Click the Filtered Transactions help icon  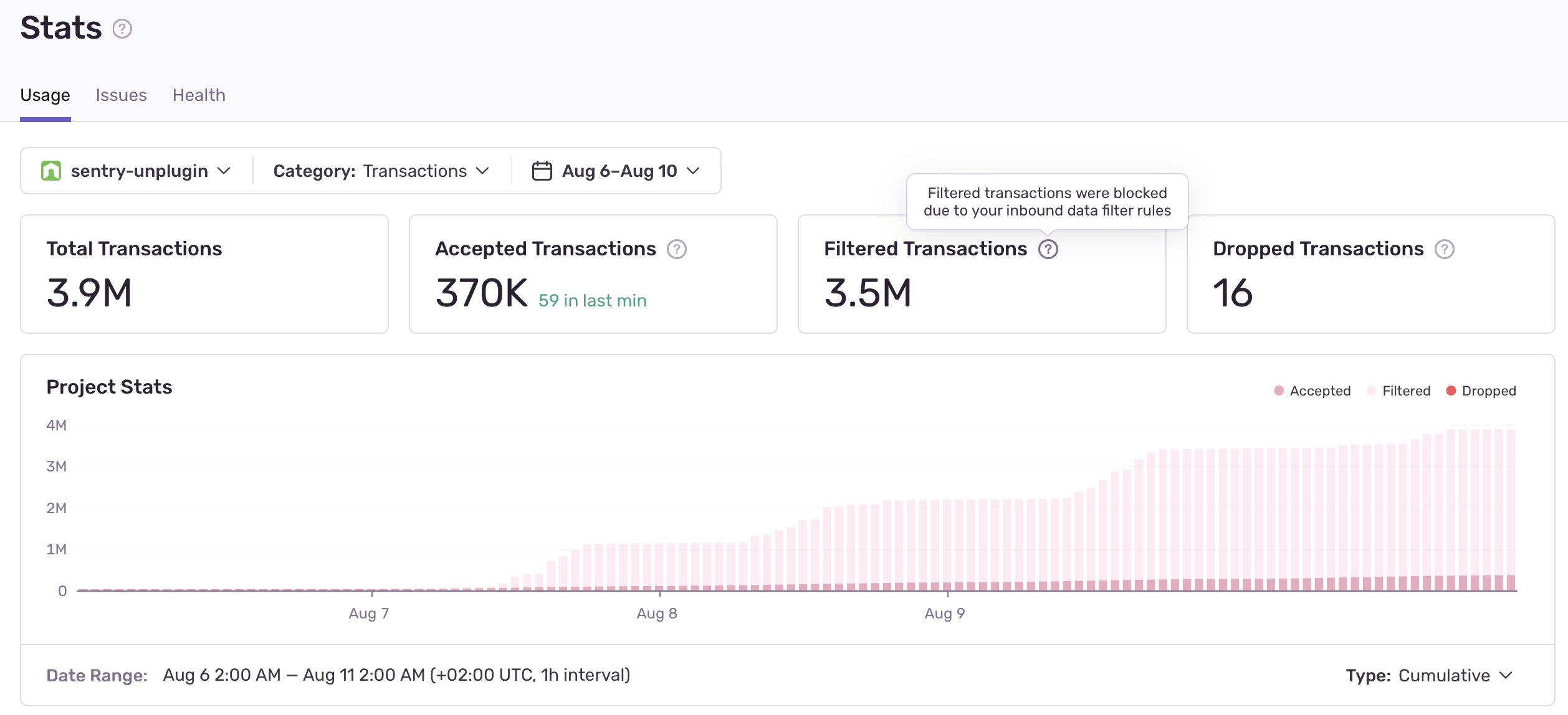tap(1048, 249)
